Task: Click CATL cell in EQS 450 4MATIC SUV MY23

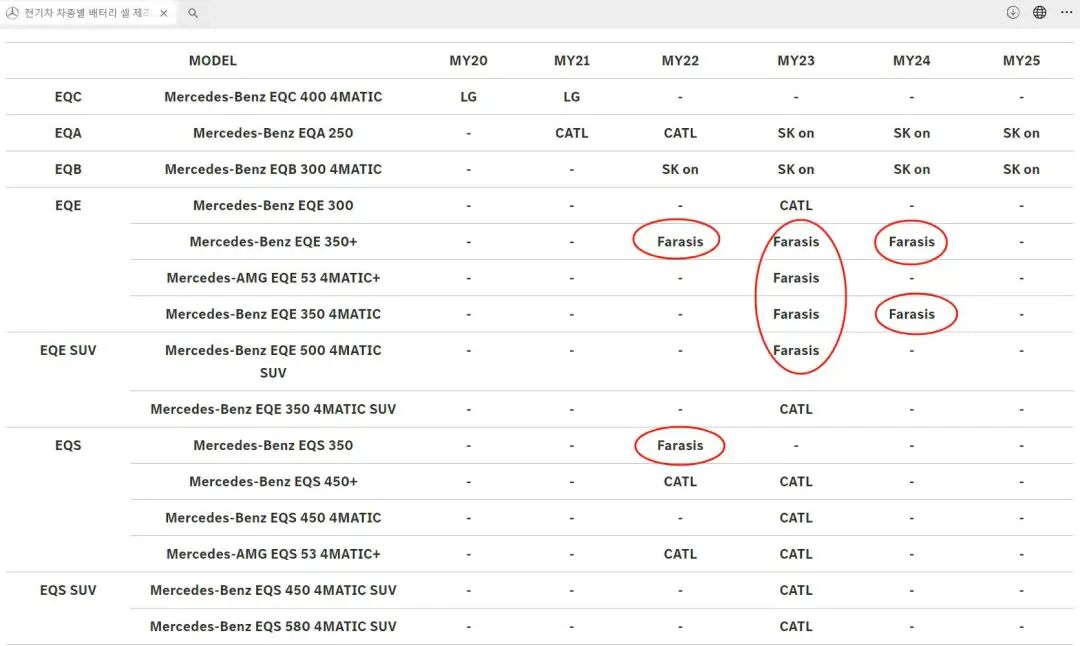Action: point(796,590)
